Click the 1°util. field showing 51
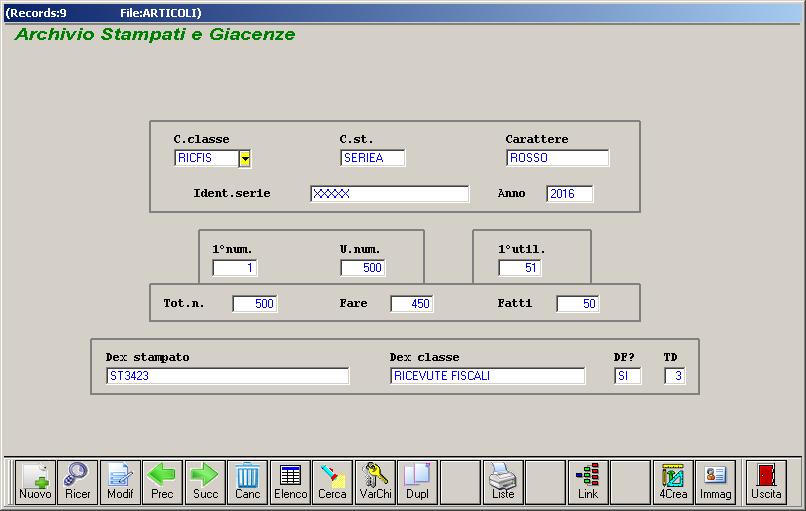 [x=520, y=268]
